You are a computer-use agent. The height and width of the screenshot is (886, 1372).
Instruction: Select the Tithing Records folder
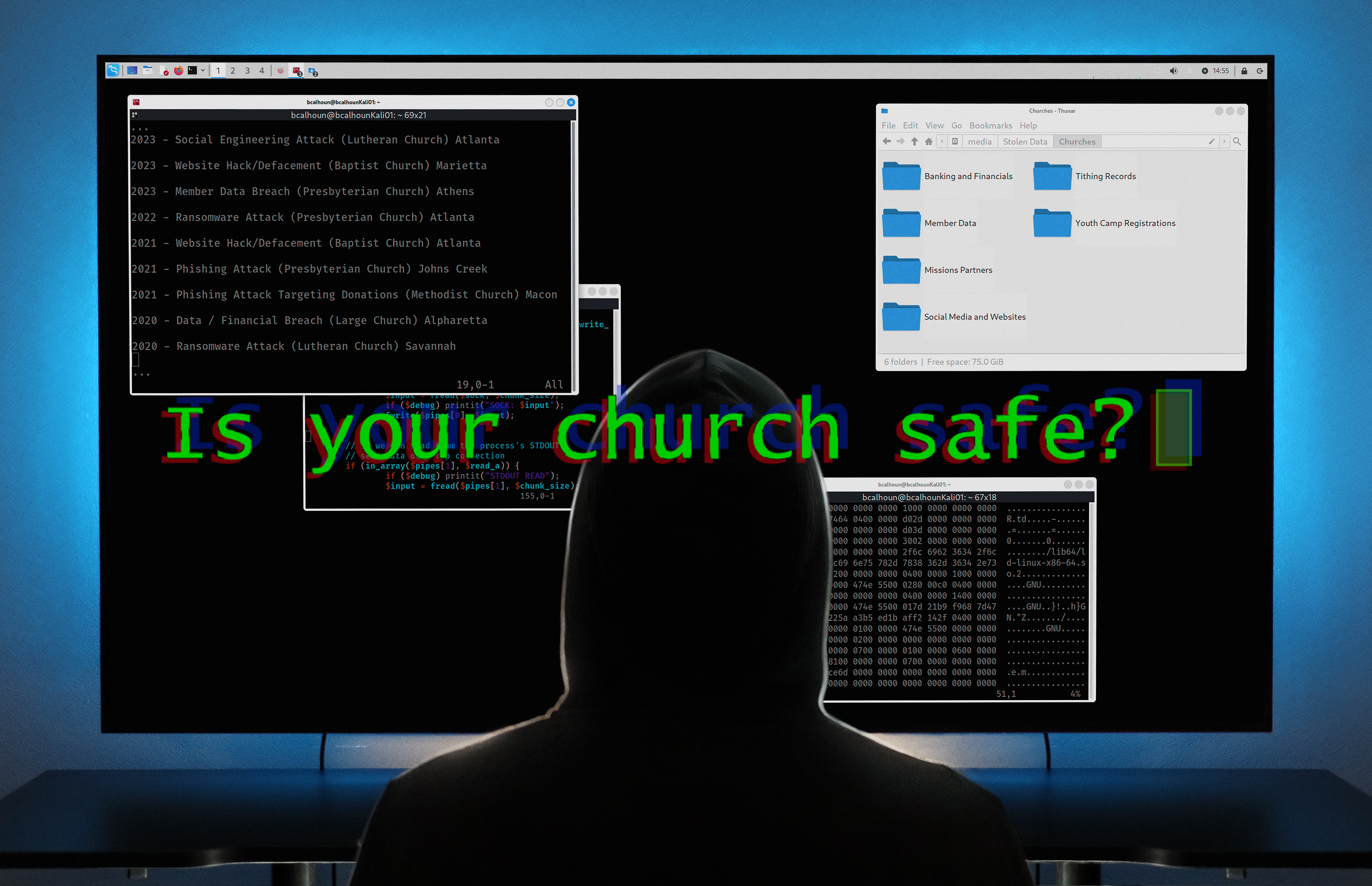(x=1085, y=176)
